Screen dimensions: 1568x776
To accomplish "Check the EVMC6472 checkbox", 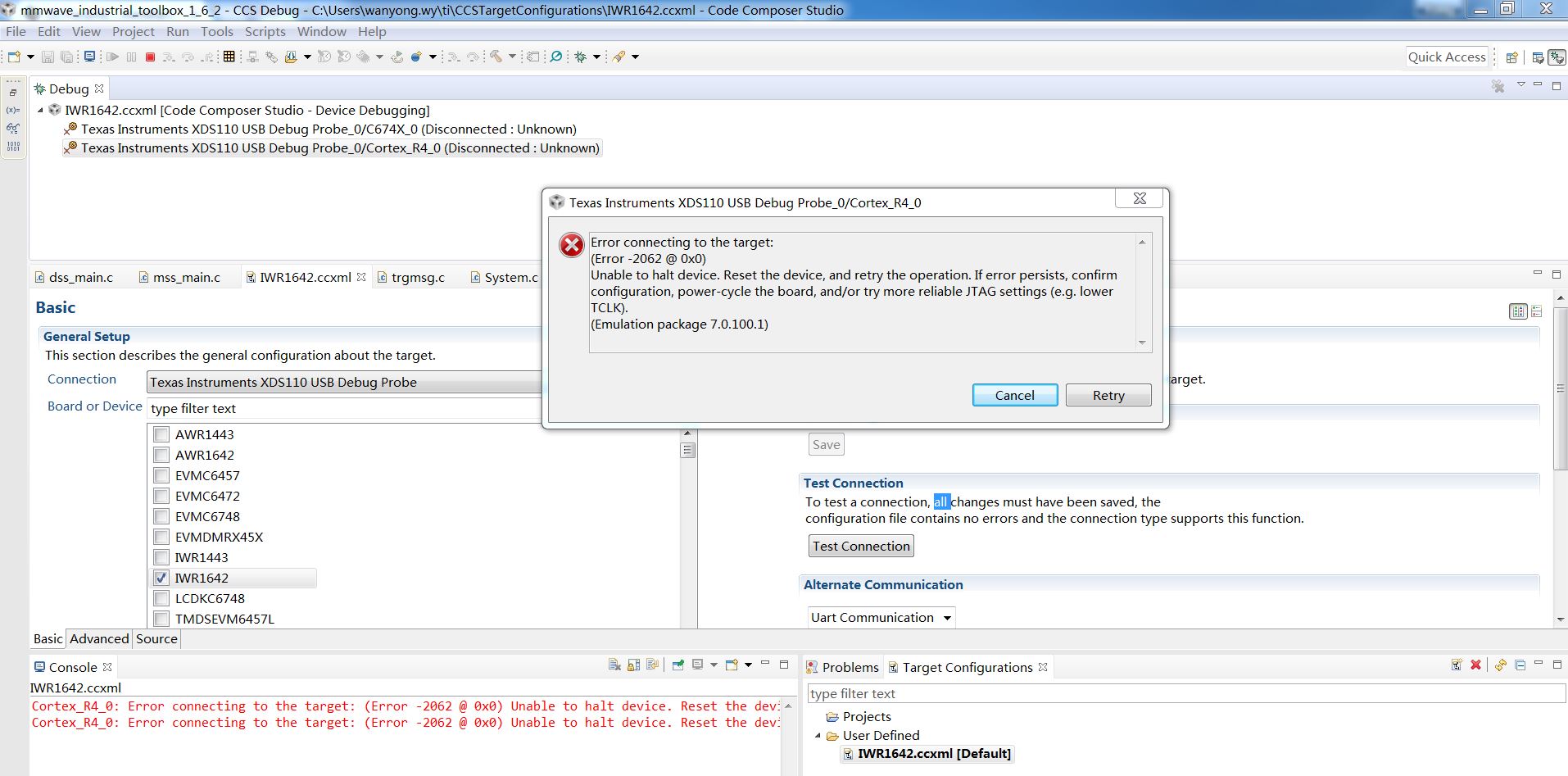I will pyautogui.click(x=161, y=496).
